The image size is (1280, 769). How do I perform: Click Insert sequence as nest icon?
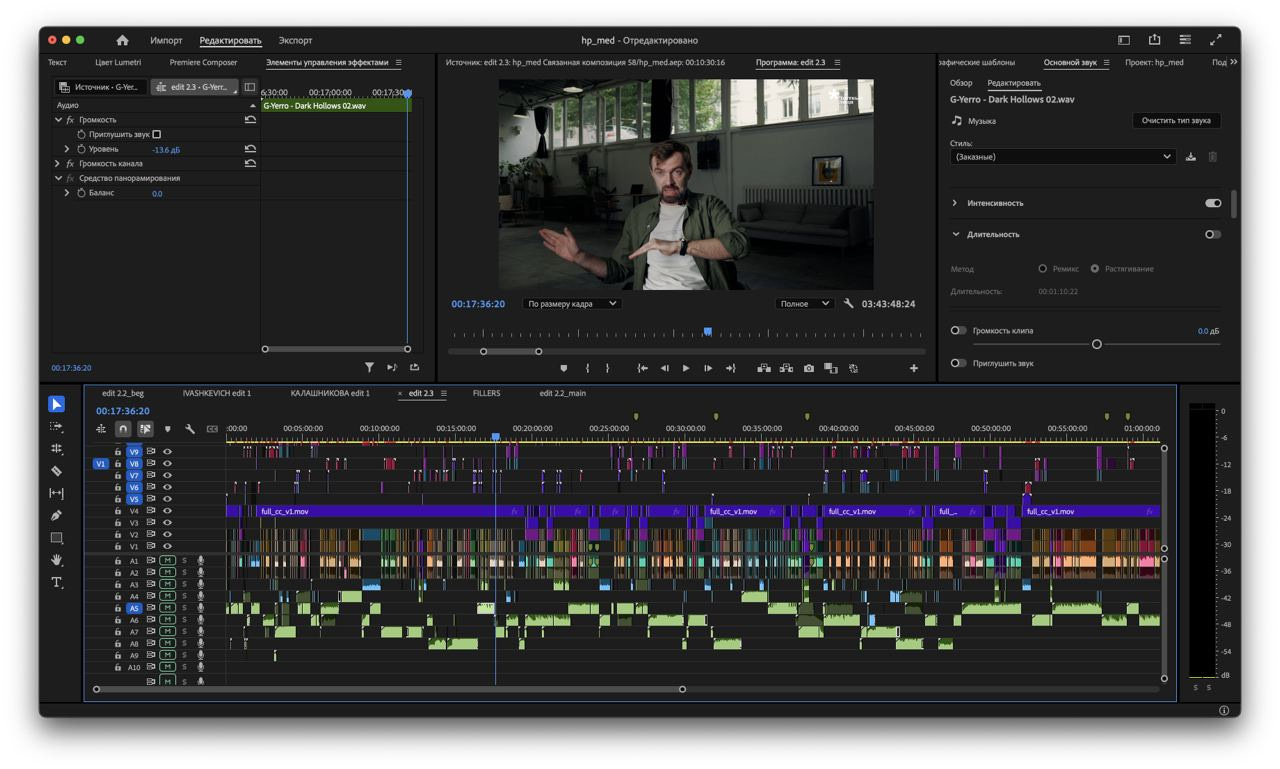pos(101,429)
